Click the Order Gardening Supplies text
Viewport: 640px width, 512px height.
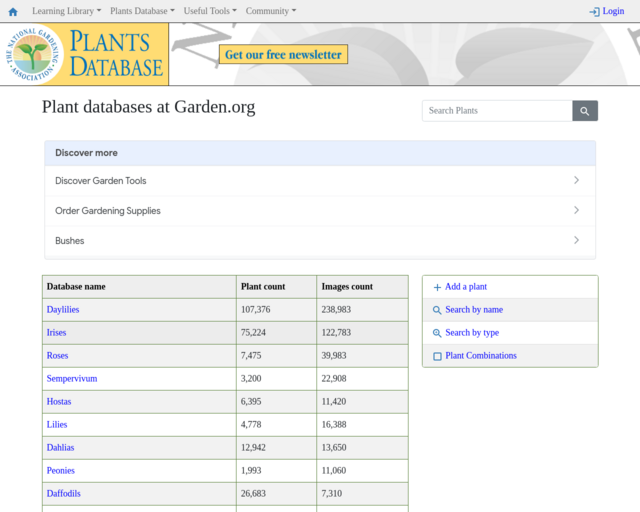[108, 211]
